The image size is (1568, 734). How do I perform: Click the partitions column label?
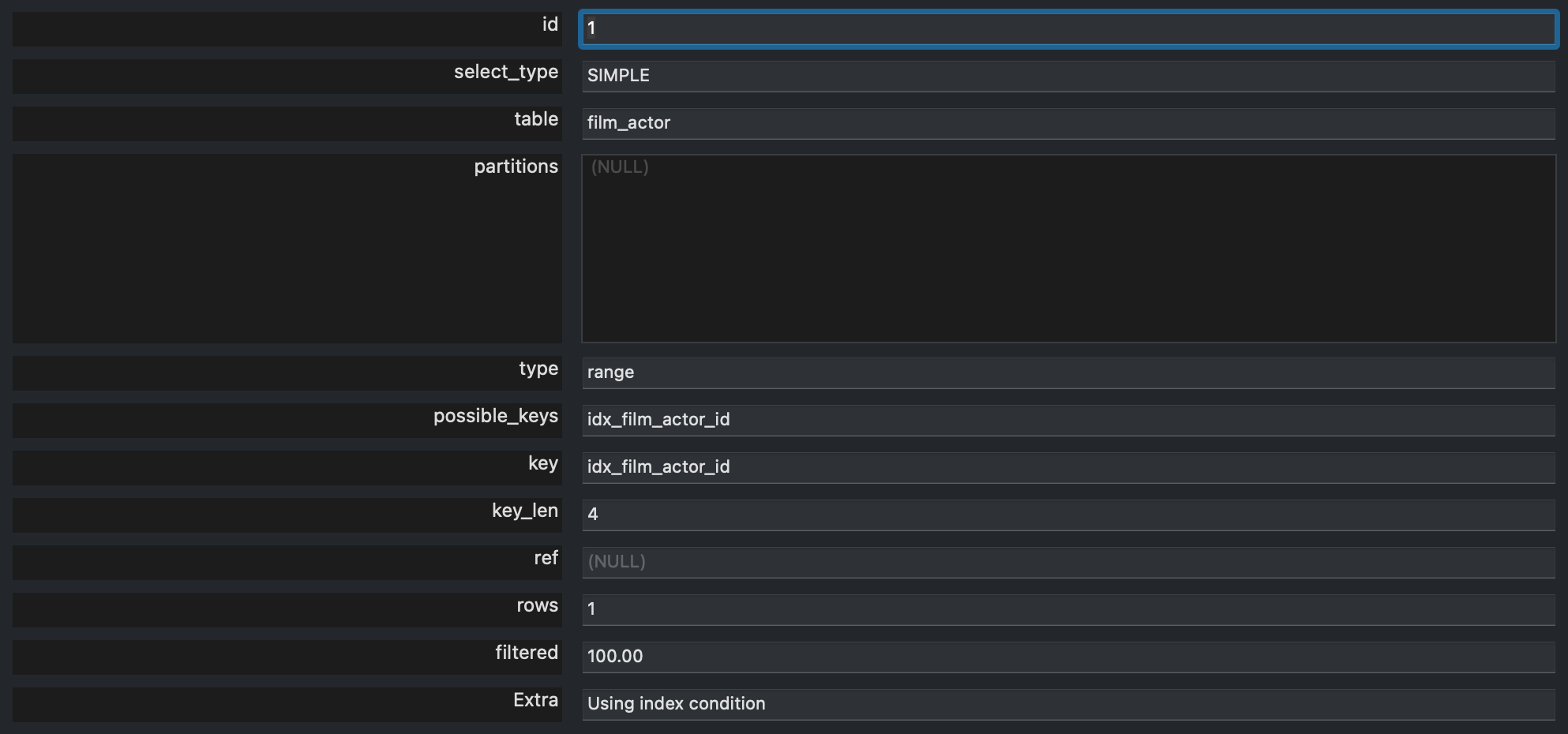pyautogui.click(x=516, y=167)
